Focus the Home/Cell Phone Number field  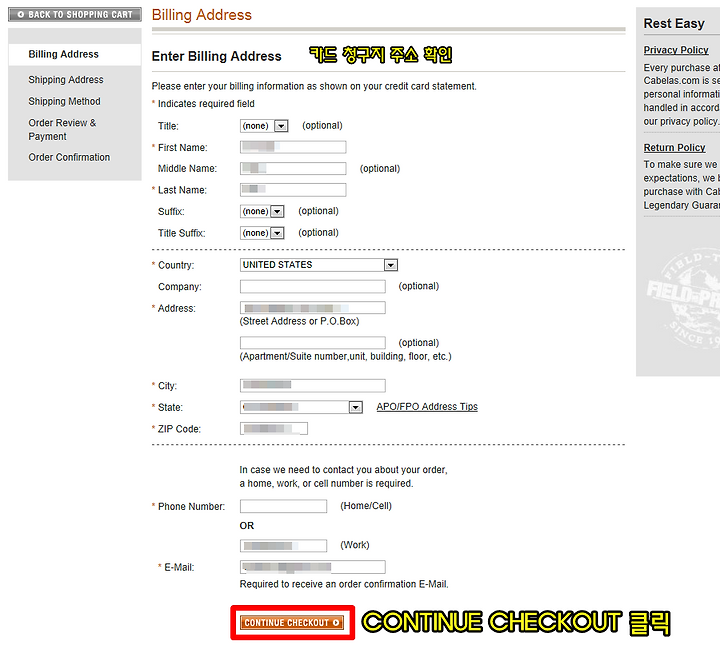[x=283, y=506]
